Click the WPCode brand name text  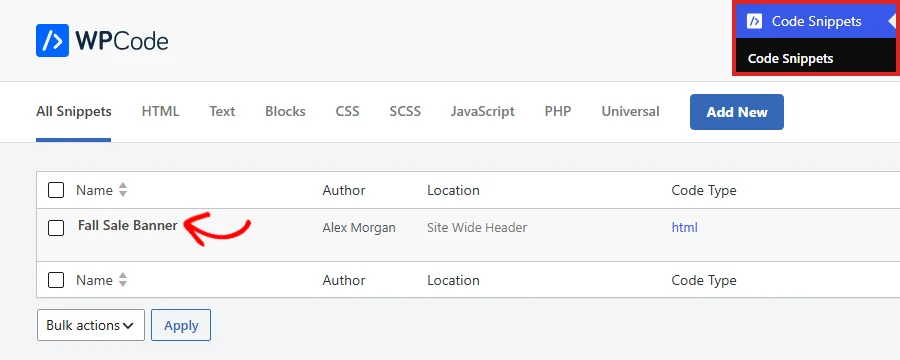pos(122,41)
